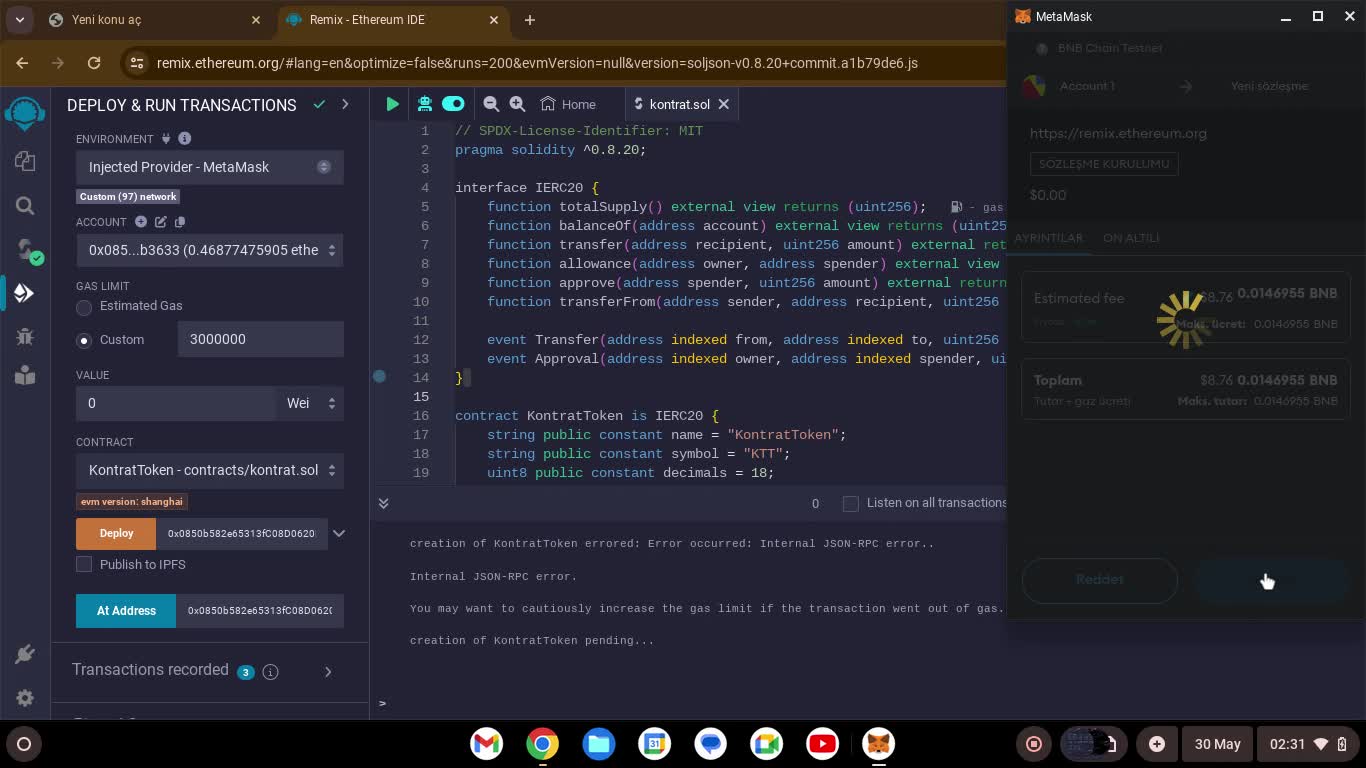This screenshot has height=768, width=1366.
Task: Click the documentation checkmark beside panel title
Action: point(319,104)
